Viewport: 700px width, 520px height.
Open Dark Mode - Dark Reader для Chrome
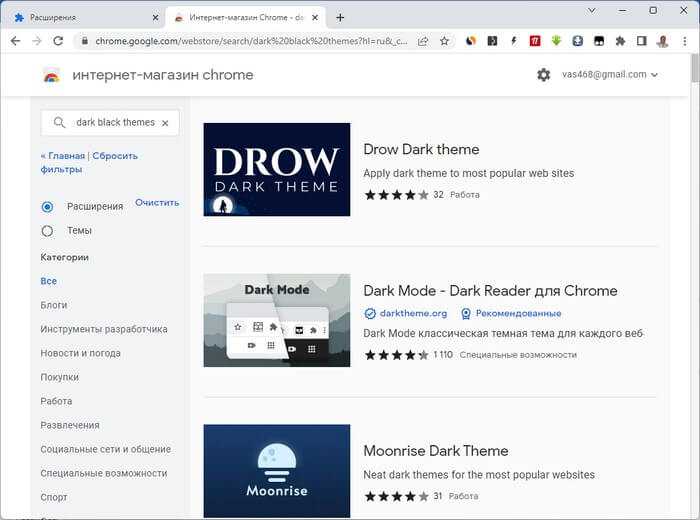click(490, 291)
